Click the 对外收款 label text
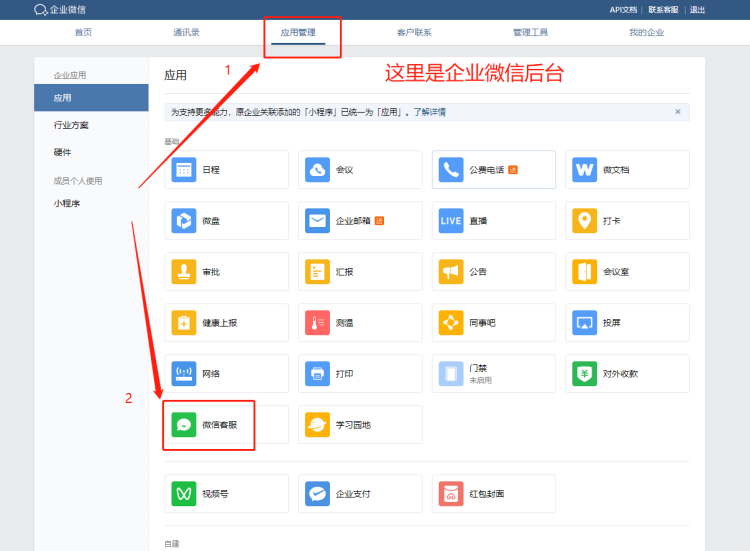 tap(620, 374)
